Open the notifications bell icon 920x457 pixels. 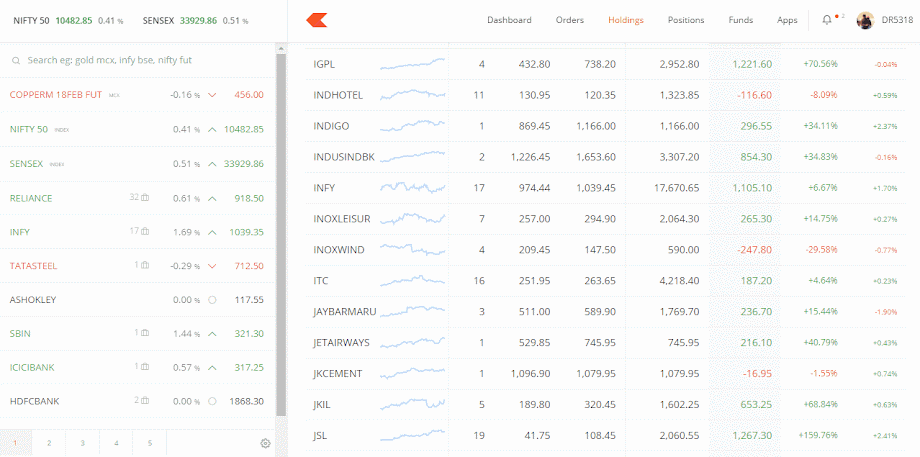coord(827,20)
